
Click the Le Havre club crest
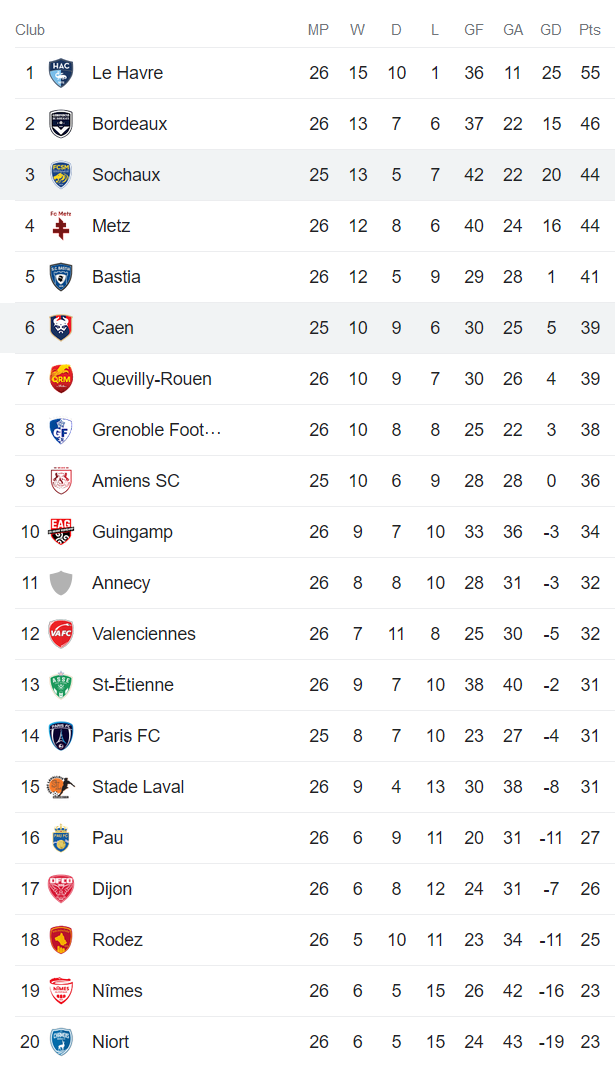[61, 73]
